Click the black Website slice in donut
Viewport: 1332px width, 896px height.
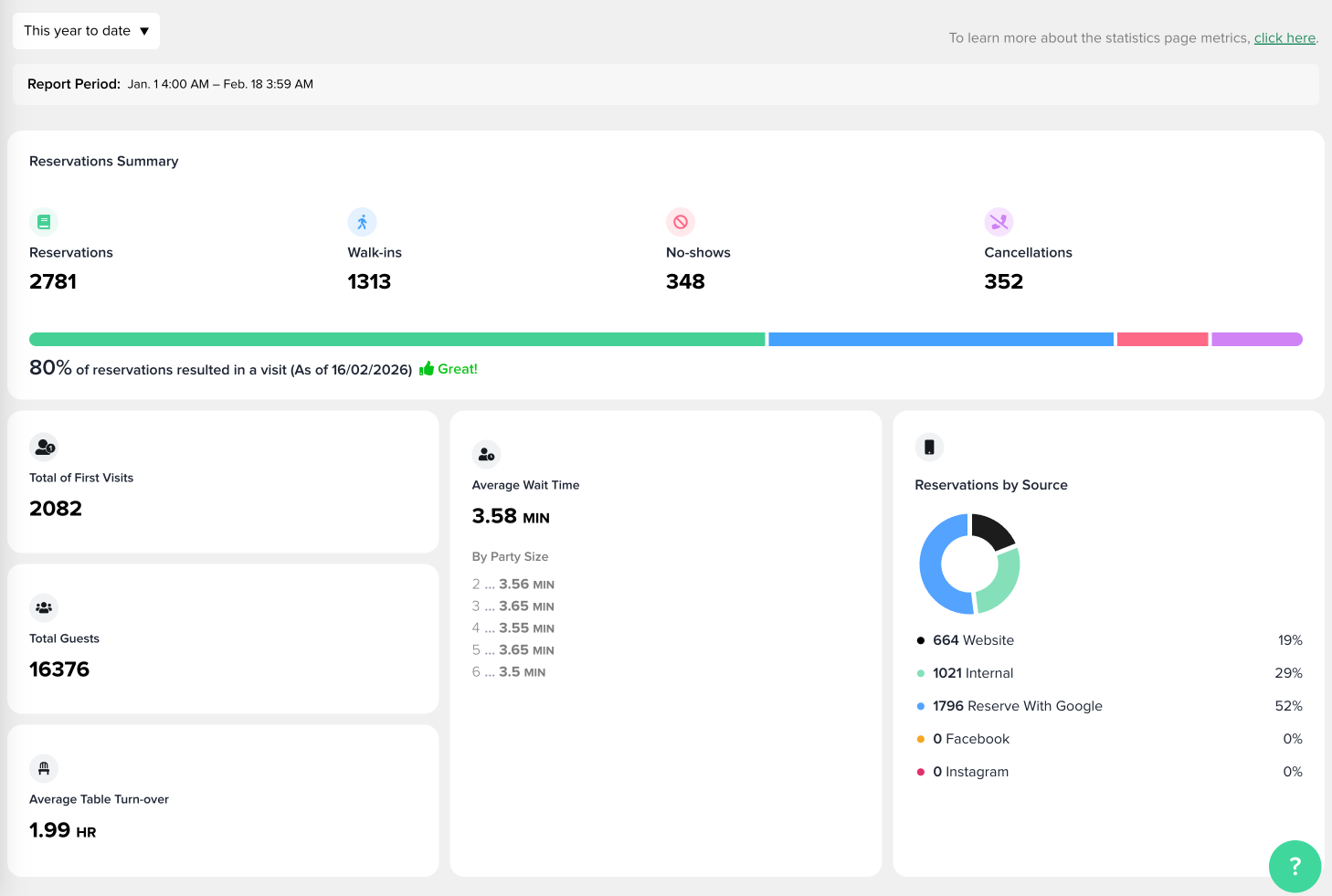(993, 531)
